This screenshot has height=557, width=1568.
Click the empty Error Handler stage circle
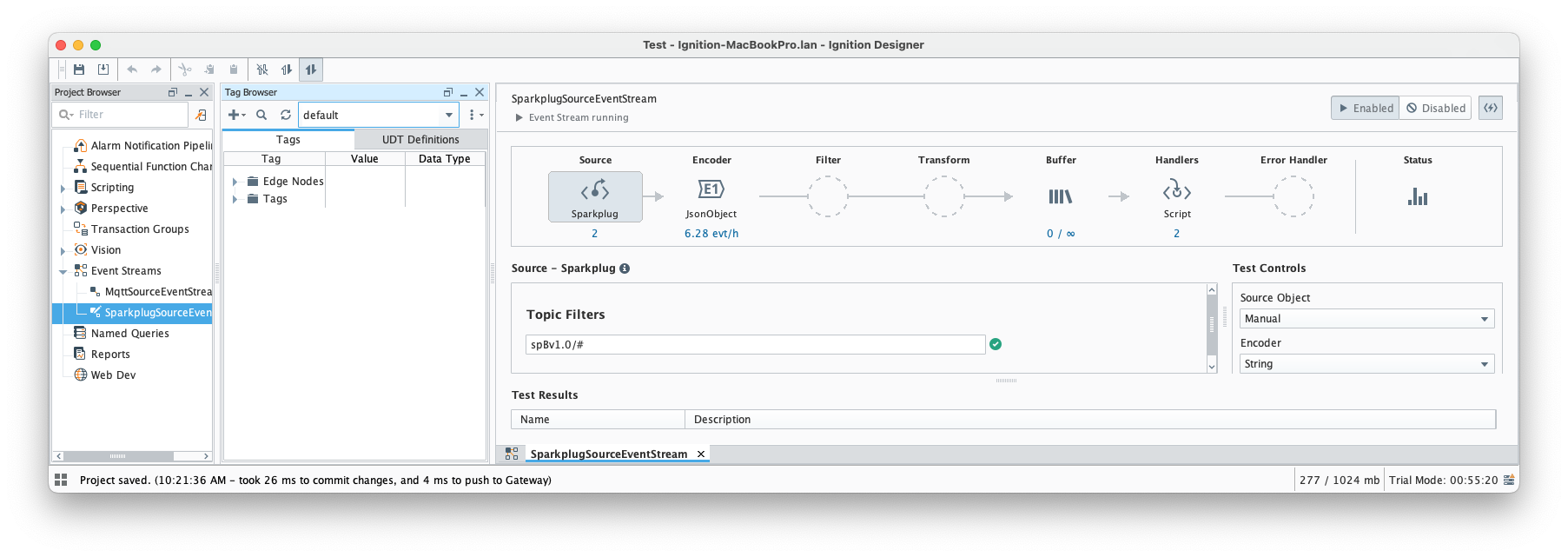tap(1293, 196)
